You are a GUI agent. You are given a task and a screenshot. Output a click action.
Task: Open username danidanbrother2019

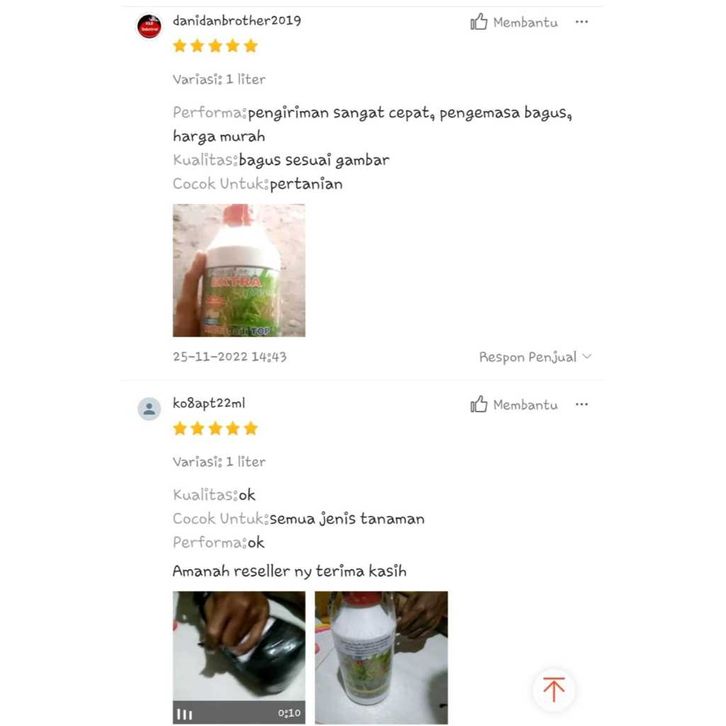(237, 21)
